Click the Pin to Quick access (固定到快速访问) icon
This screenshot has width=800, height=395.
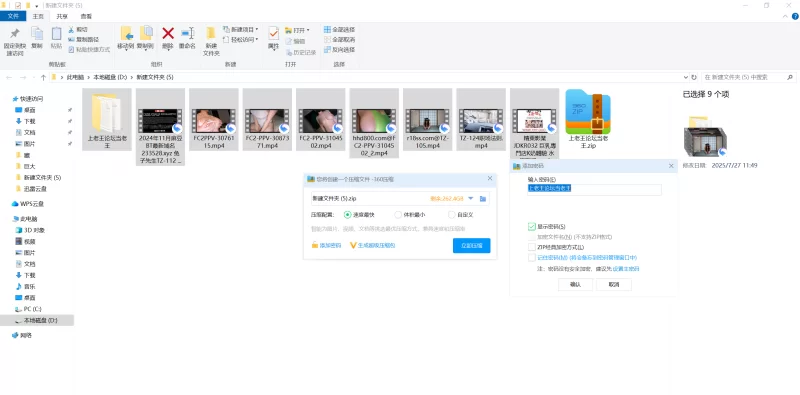tap(15, 34)
